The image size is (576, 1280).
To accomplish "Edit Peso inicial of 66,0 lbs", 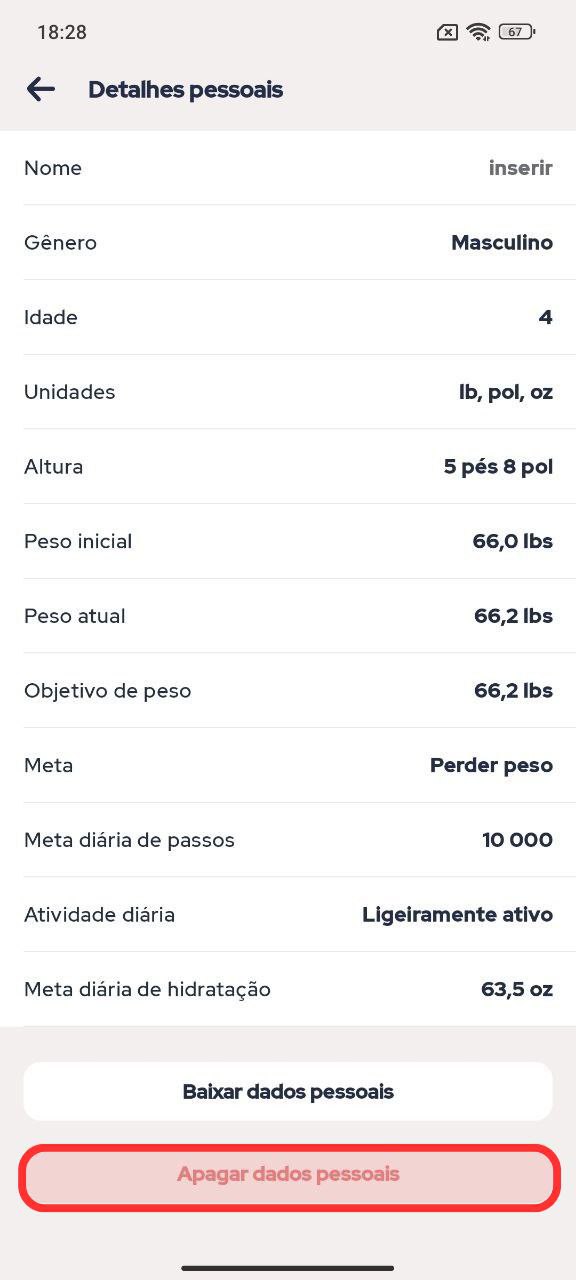I will pos(288,541).
